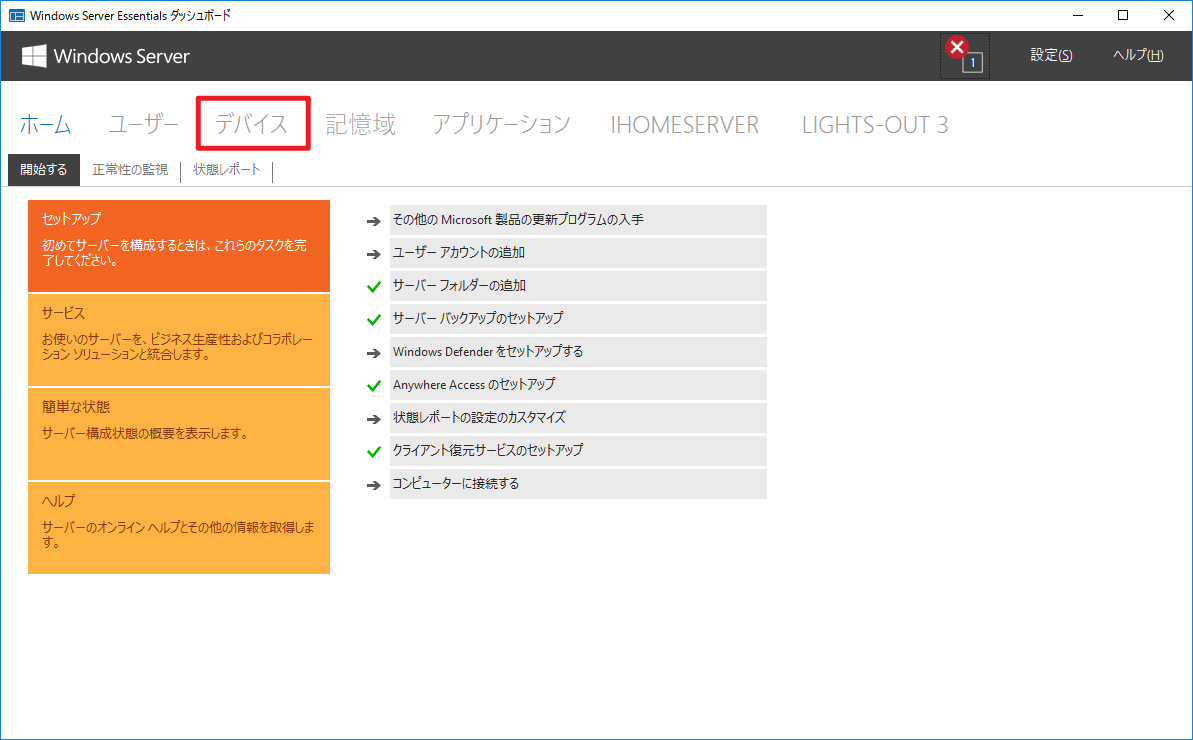Viewport: 1193px width, 740px height.
Task: Open サーバー バックアップのセットアップ task
Action: pos(578,319)
